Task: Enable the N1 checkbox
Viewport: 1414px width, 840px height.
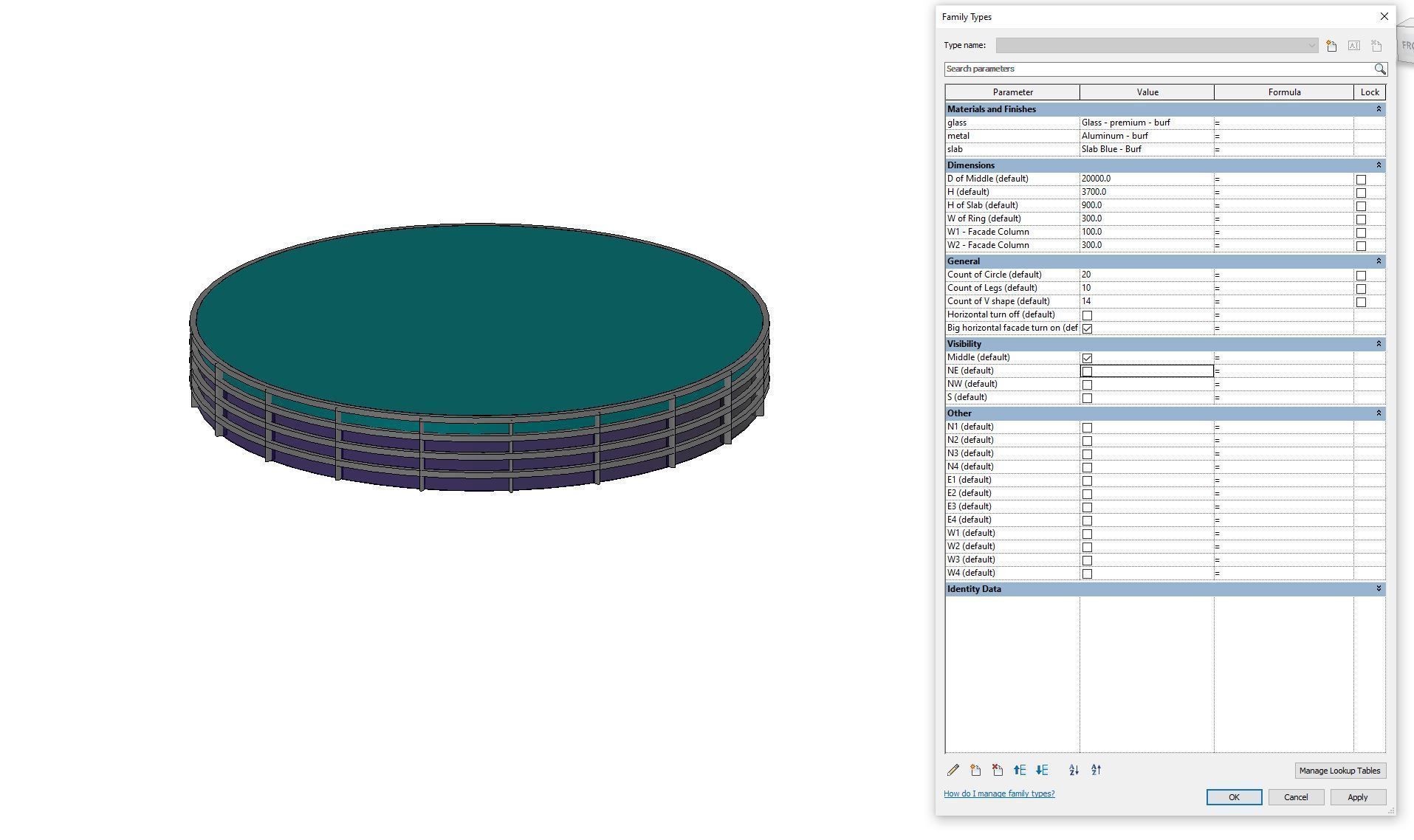Action: tap(1087, 427)
